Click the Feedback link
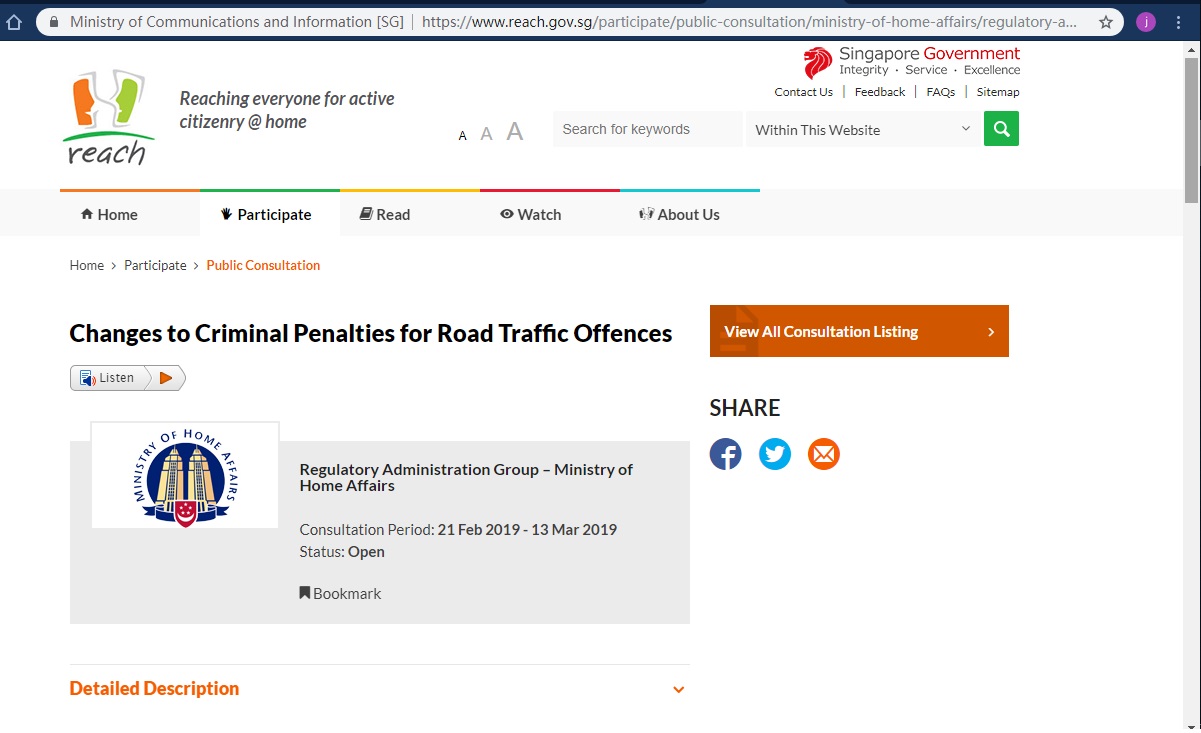This screenshot has width=1201, height=733. (x=880, y=92)
